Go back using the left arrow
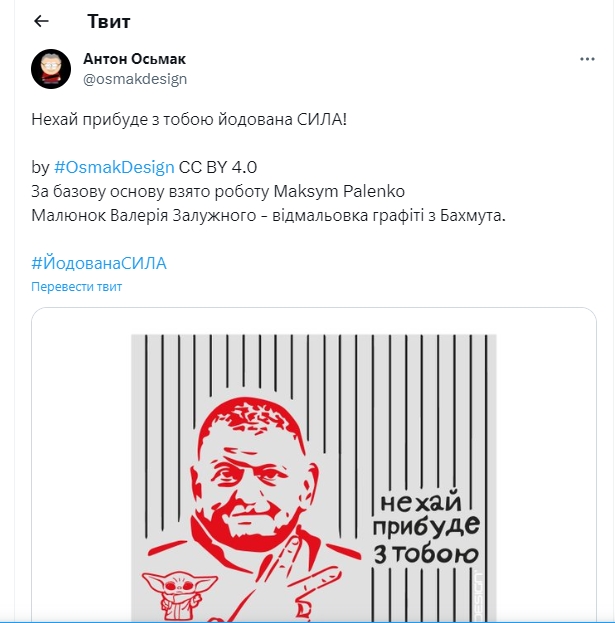Viewport: 615px width, 623px height. (41, 21)
